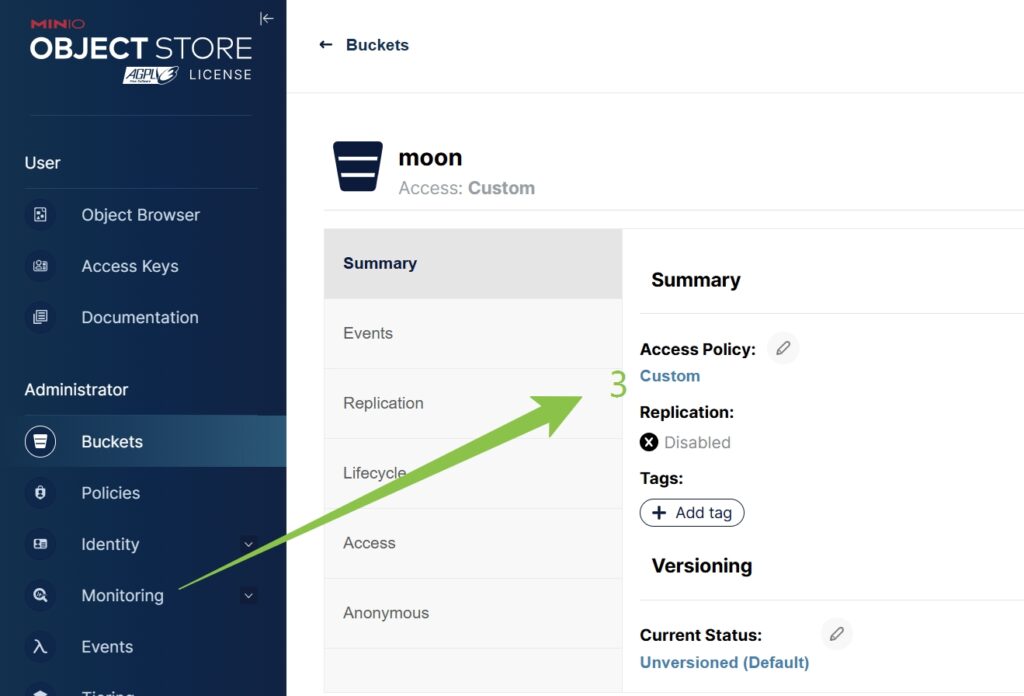The height and width of the screenshot is (696, 1024).
Task: Click the Object Browser icon in sidebar
Action: point(40,215)
